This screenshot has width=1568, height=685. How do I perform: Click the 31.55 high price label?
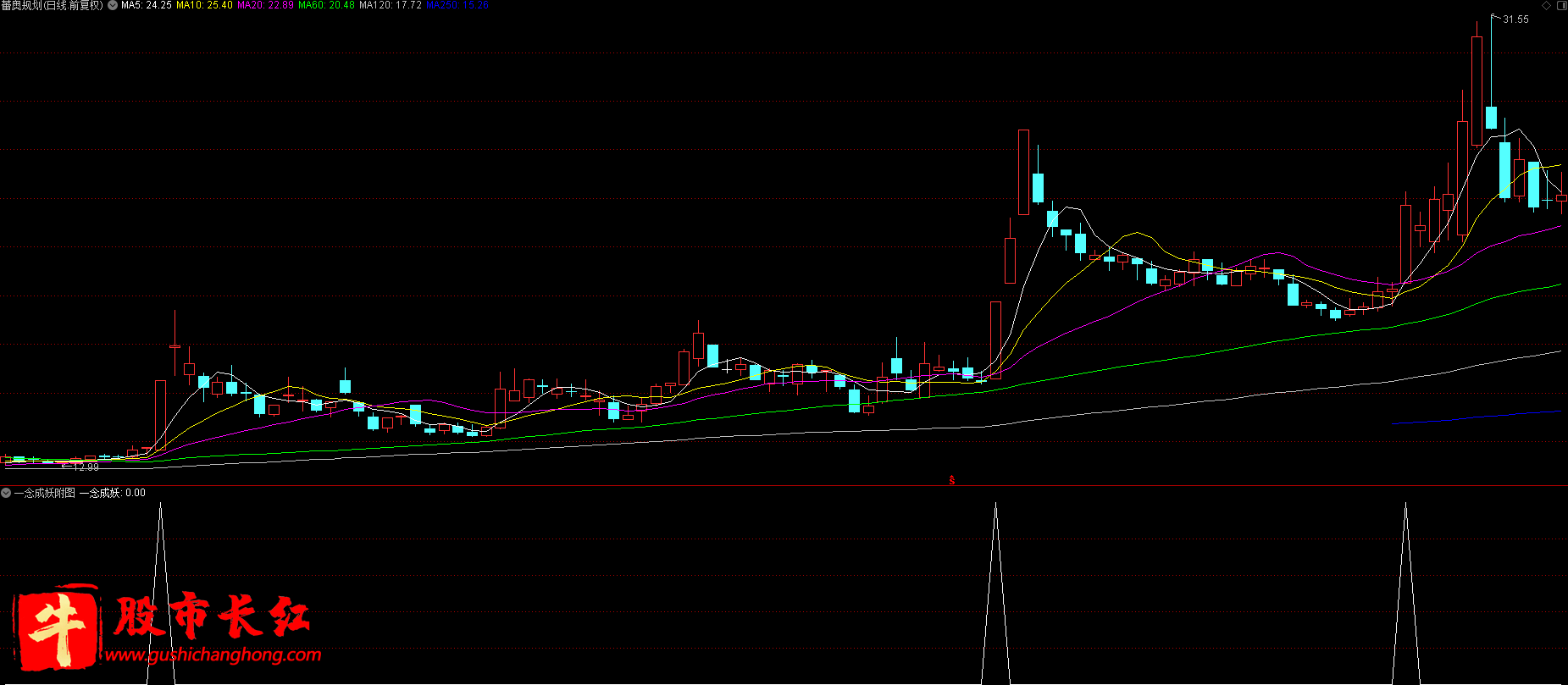[x=1515, y=19]
